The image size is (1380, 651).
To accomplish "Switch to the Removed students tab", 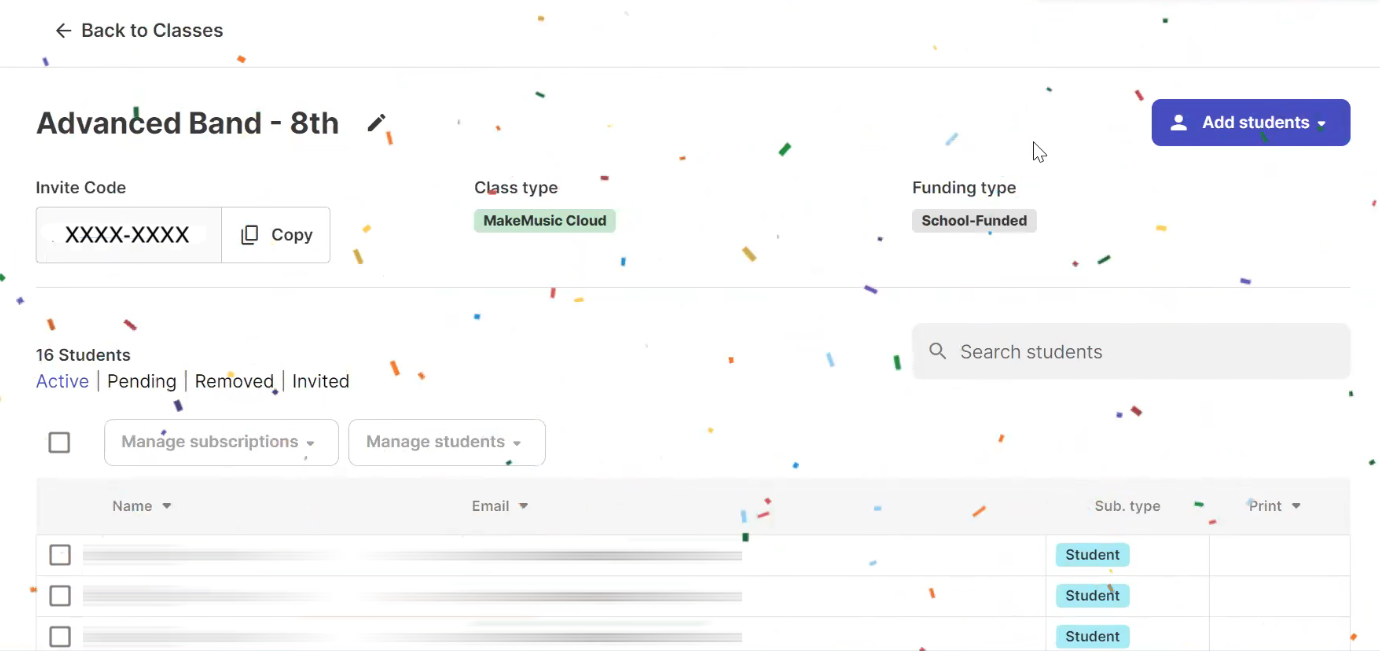I will pos(234,381).
